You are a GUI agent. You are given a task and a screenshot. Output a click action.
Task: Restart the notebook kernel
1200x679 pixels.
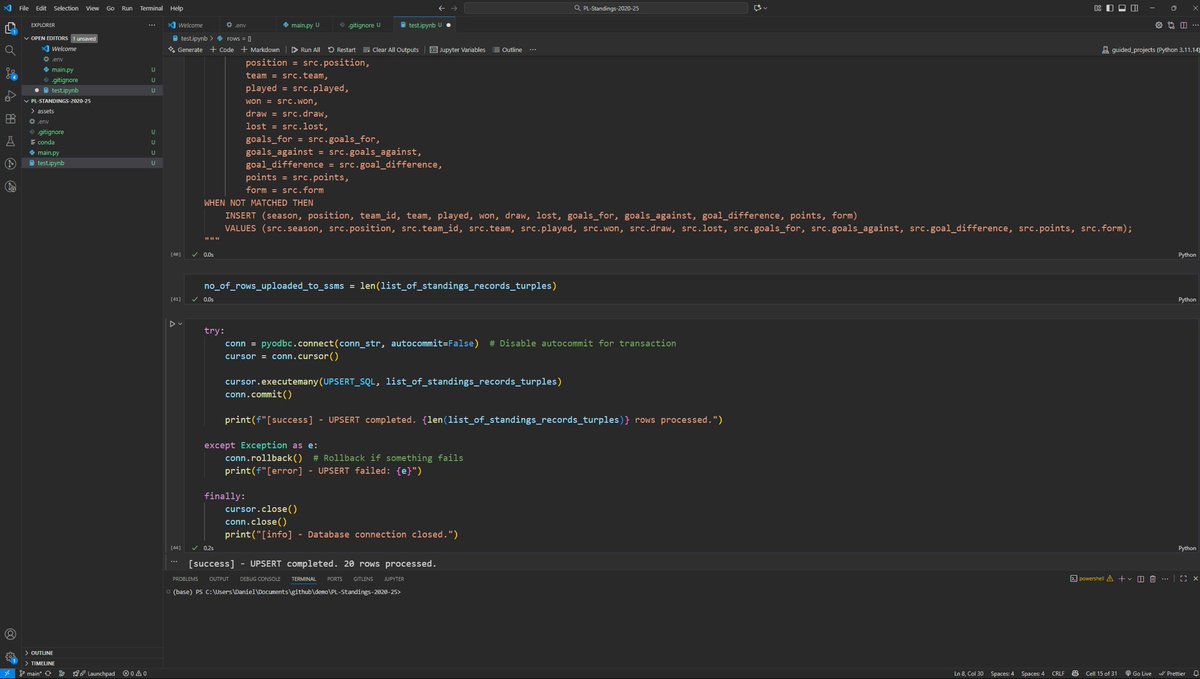point(342,49)
